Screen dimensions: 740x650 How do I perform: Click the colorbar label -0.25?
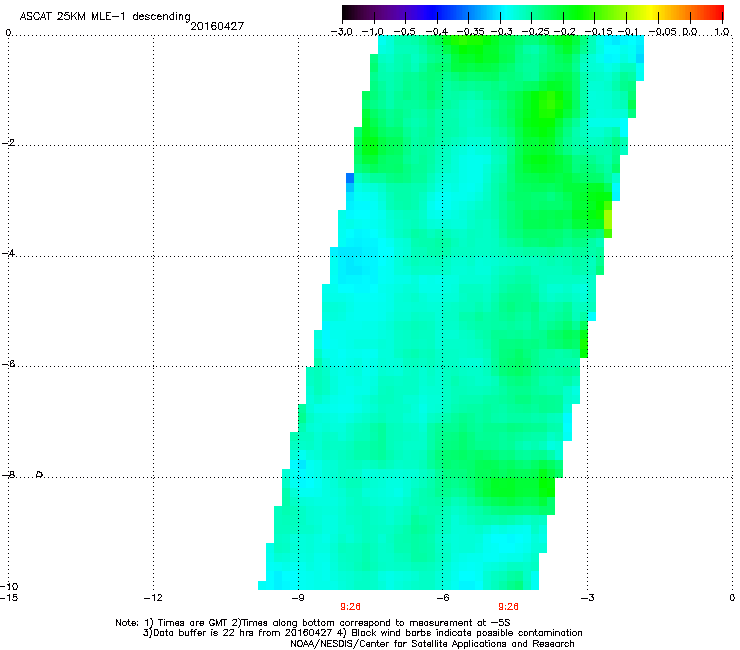click(535, 32)
